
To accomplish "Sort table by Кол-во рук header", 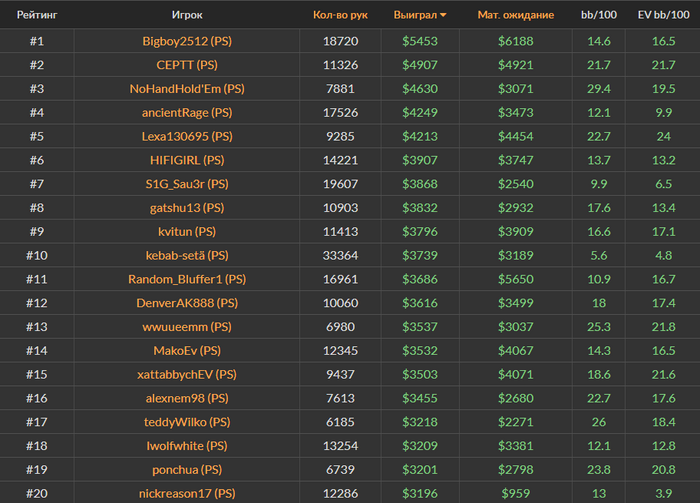I will [340, 15].
